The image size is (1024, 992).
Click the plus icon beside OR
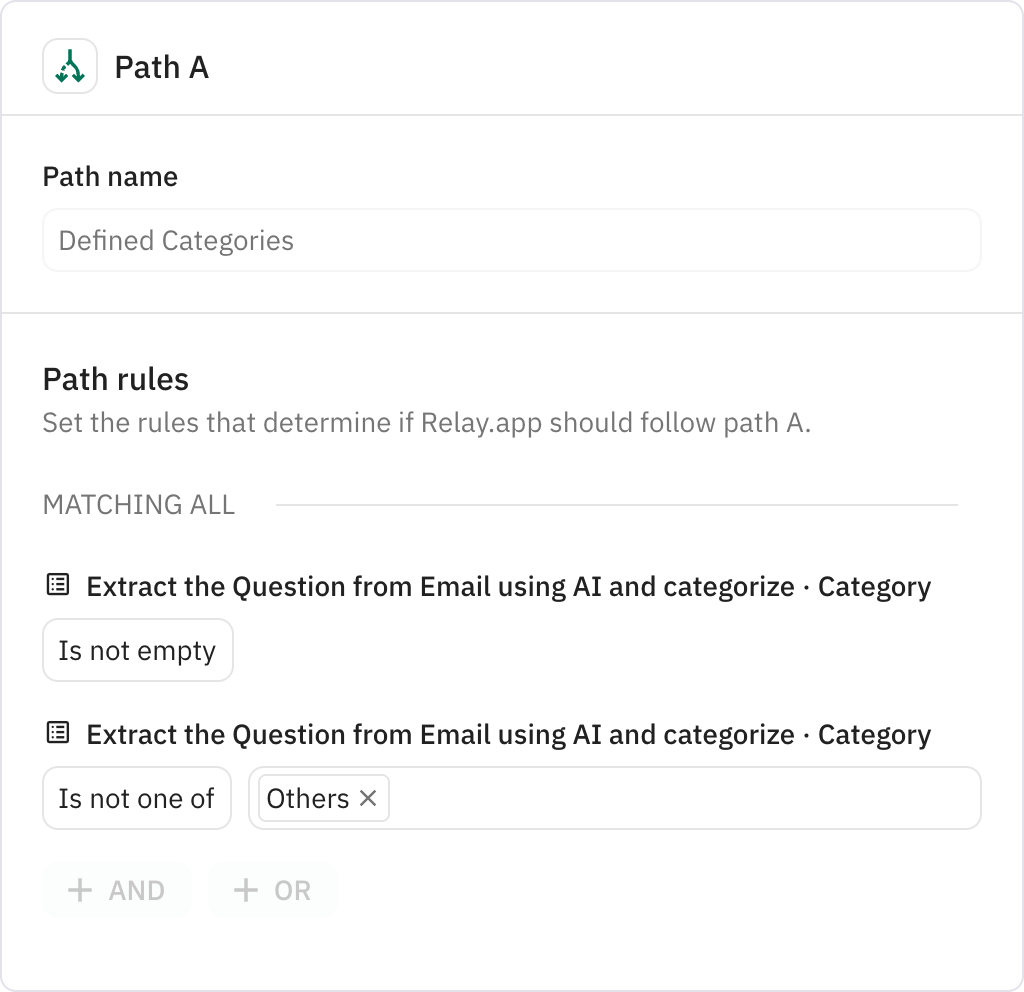coord(245,890)
